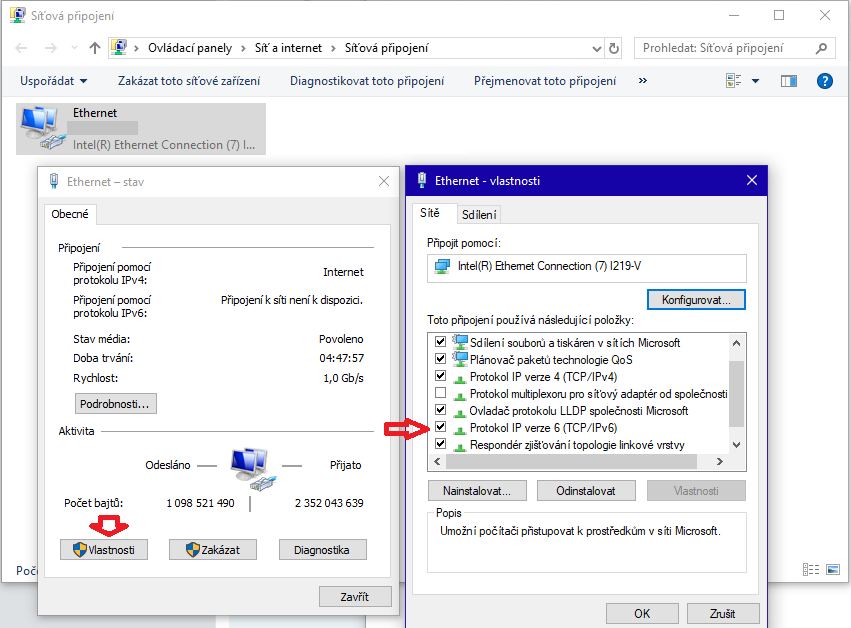Select the Sdílení souborů a tiskáren item icon
The width and height of the screenshot is (851, 628).
point(460,342)
